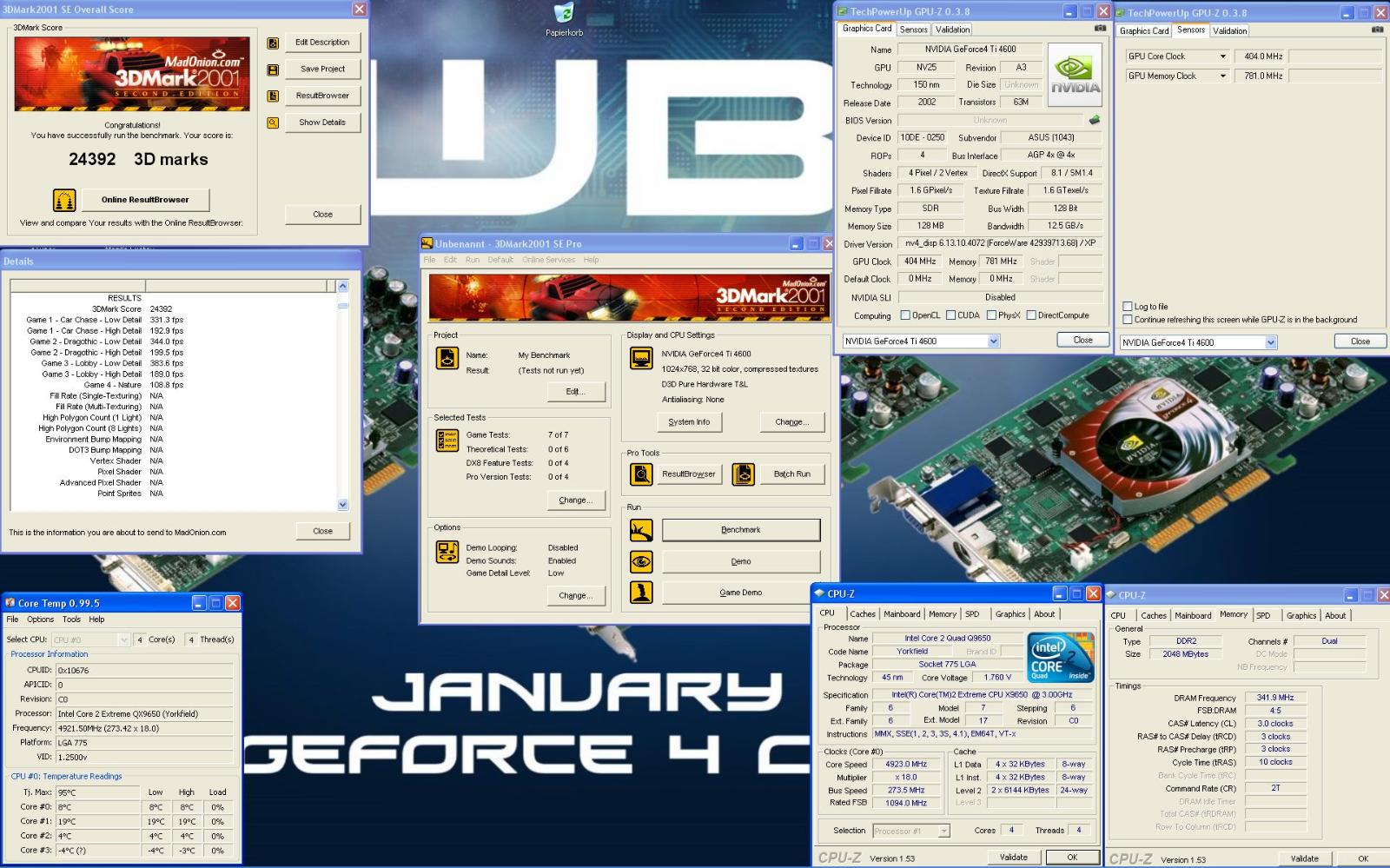This screenshot has width=1390, height=868.
Task: Open the Options menu in Core Temp
Action: point(40,620)
